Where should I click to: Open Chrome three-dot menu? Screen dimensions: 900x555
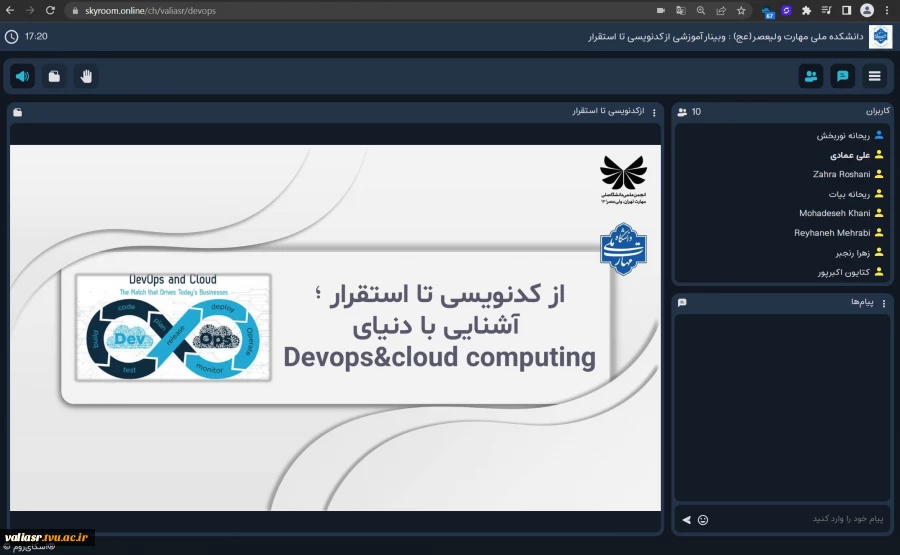pyautogui.click(x=887, y=10)
